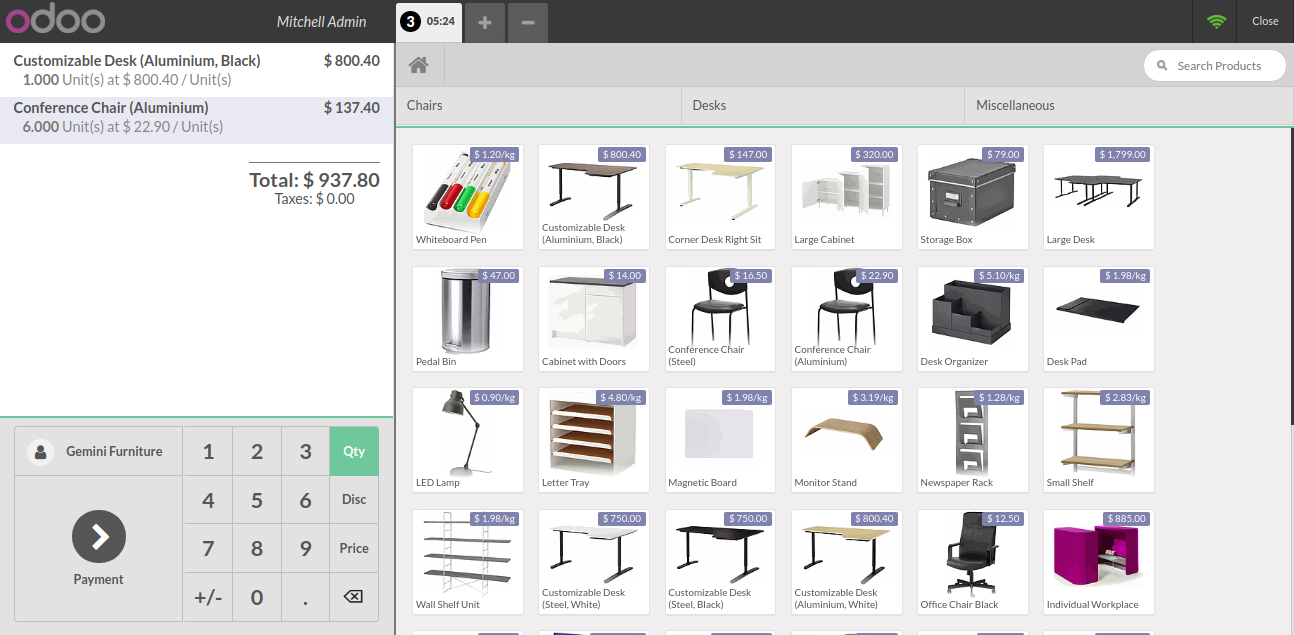The image size is (1294, 635).
Task: Add Customizable Desk (Aluminium, White) product
Action: pyautogui.click(x=846, y=562)
